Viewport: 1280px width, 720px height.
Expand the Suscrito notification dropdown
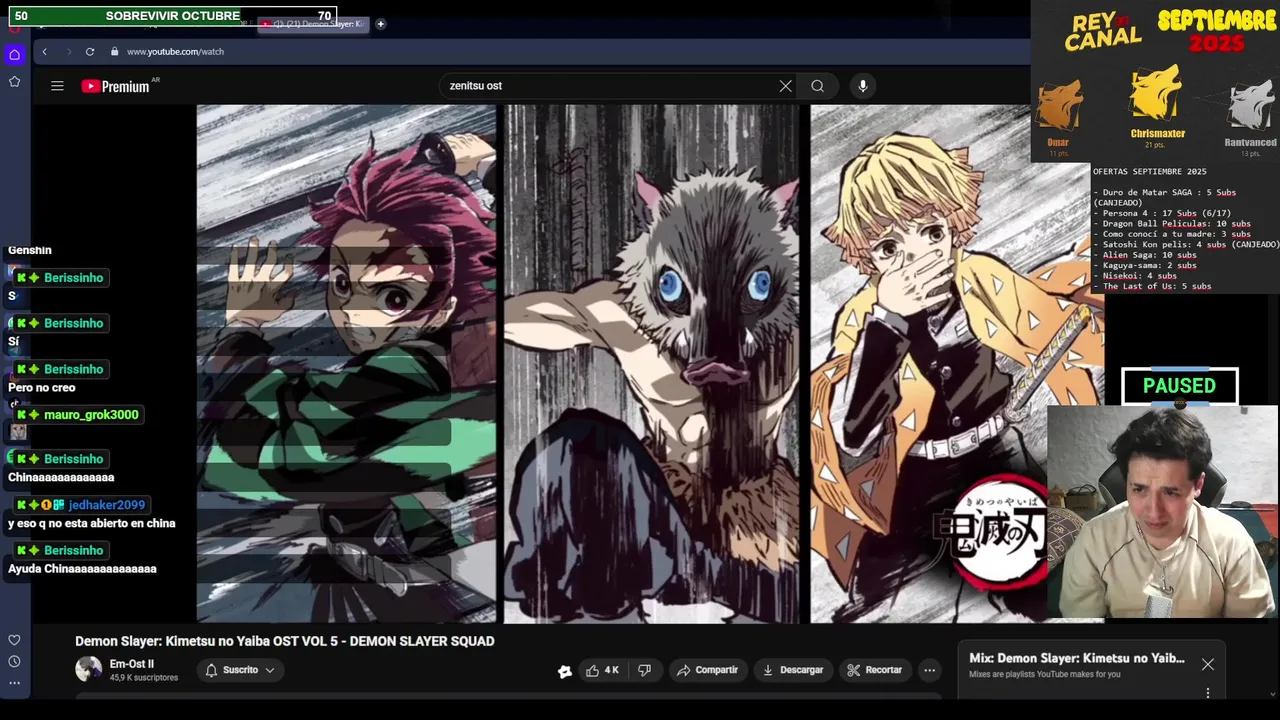point(240,670)
